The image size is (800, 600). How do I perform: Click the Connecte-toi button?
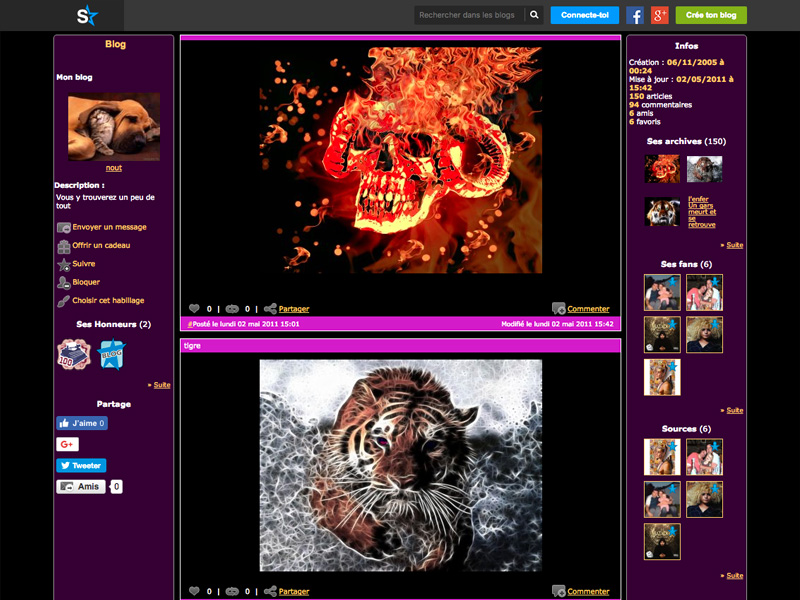click(x=584, y=15)
